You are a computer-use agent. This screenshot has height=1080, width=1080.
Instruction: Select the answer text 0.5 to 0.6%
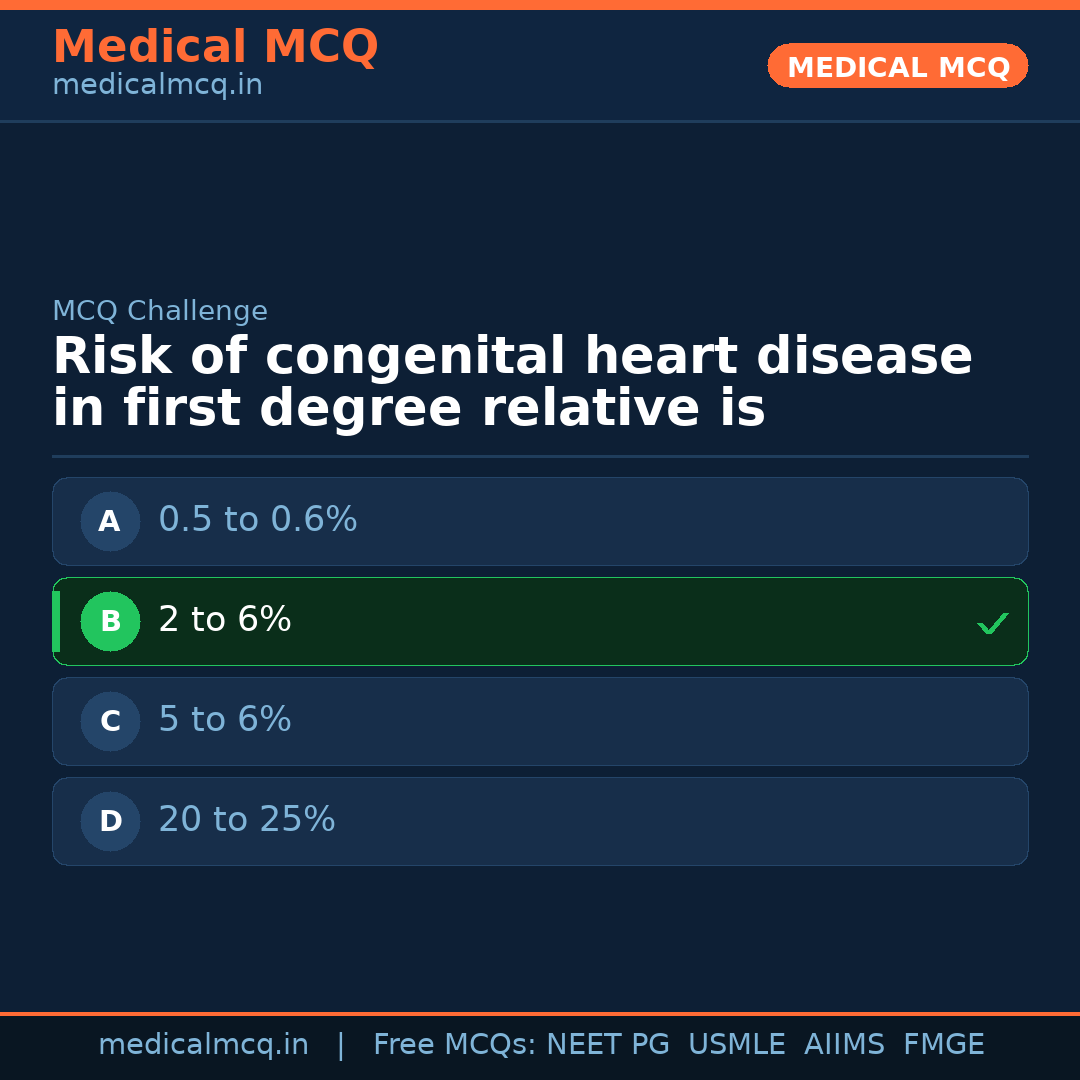coord(257,520)
